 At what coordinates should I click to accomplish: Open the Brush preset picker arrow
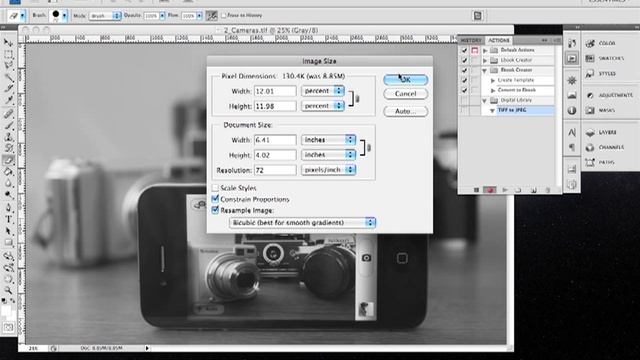point(64,16)
